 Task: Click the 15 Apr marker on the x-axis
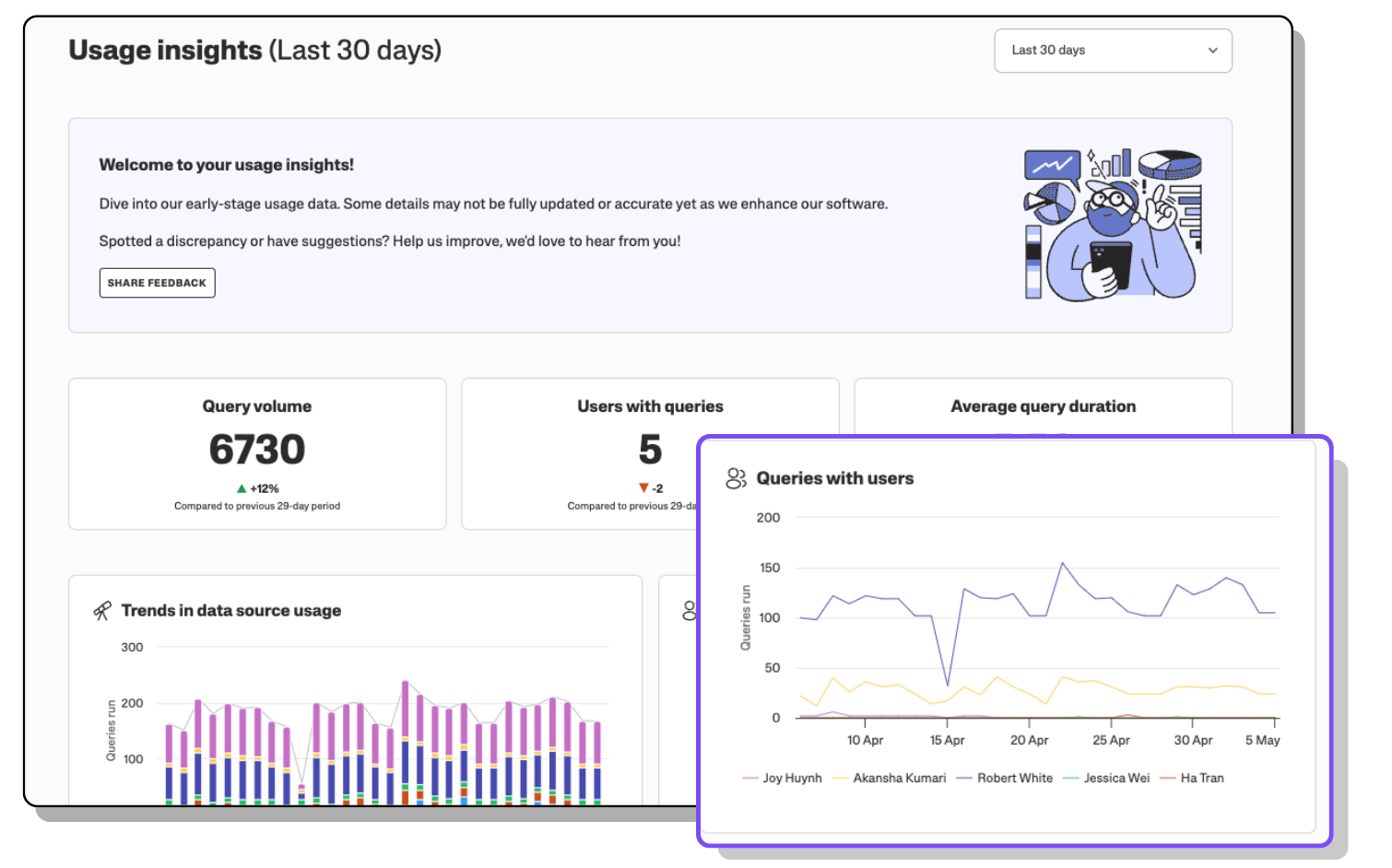coord(947,740)
